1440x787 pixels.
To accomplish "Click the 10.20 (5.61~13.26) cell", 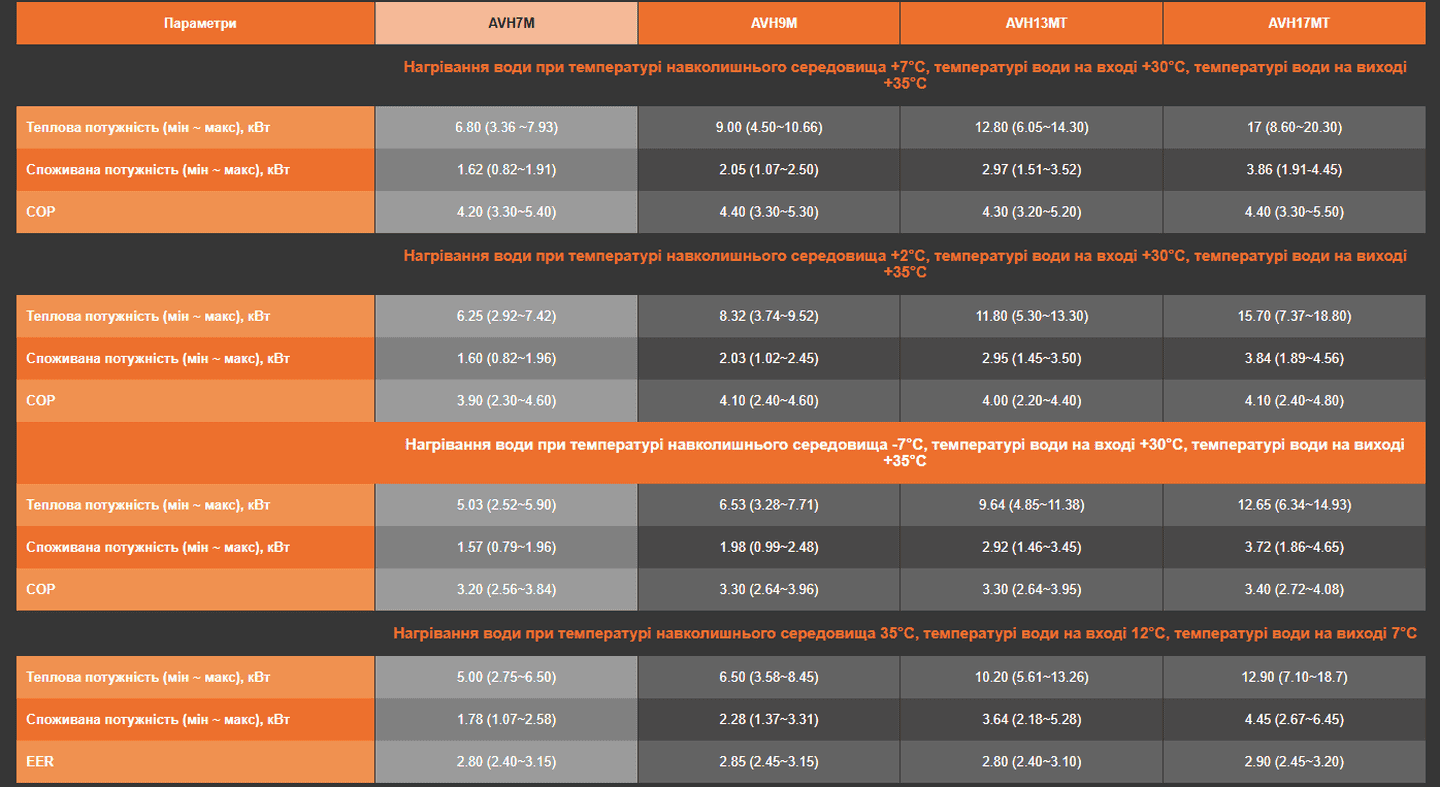I will 1031,677.
